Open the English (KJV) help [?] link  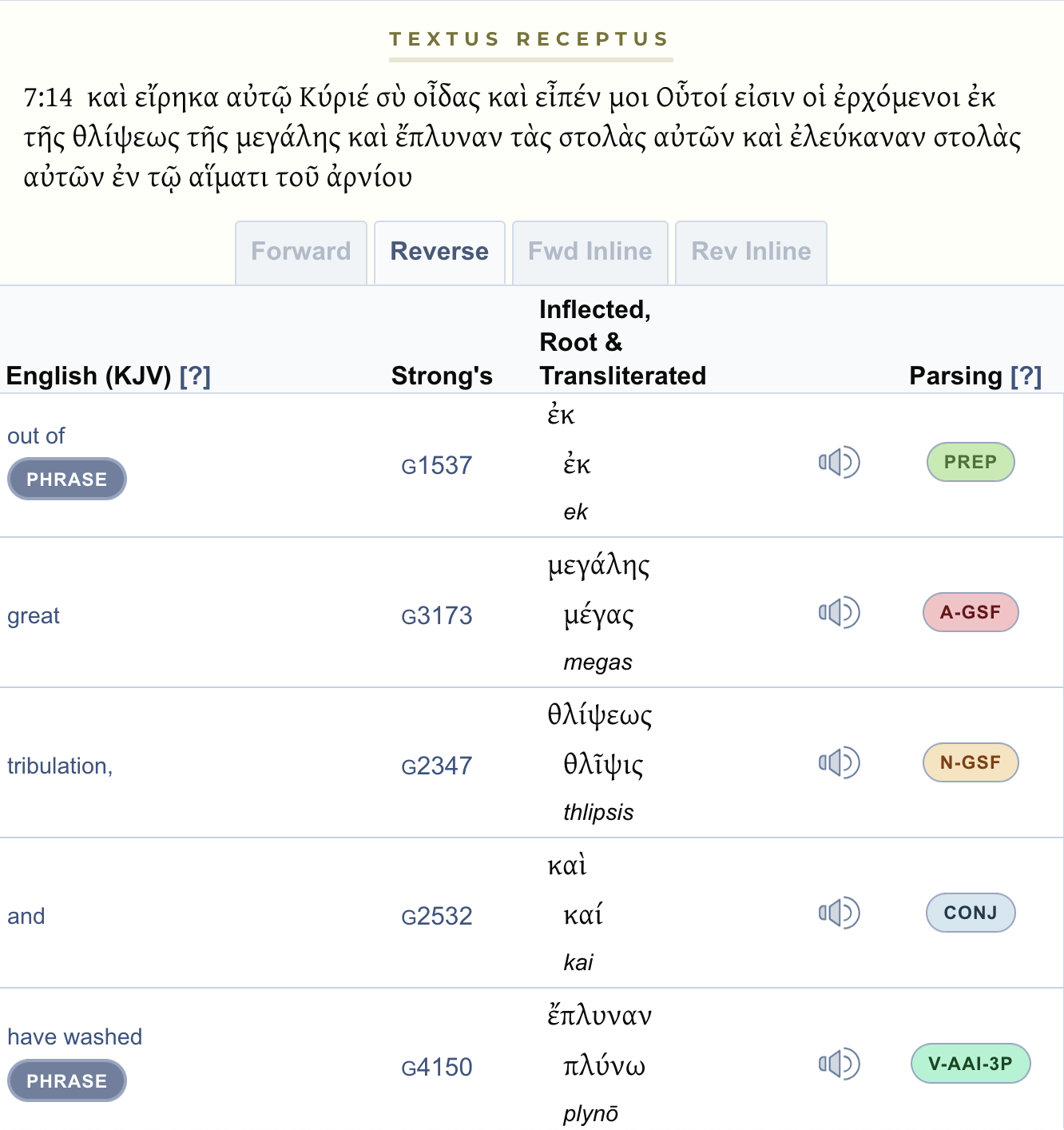195,376
